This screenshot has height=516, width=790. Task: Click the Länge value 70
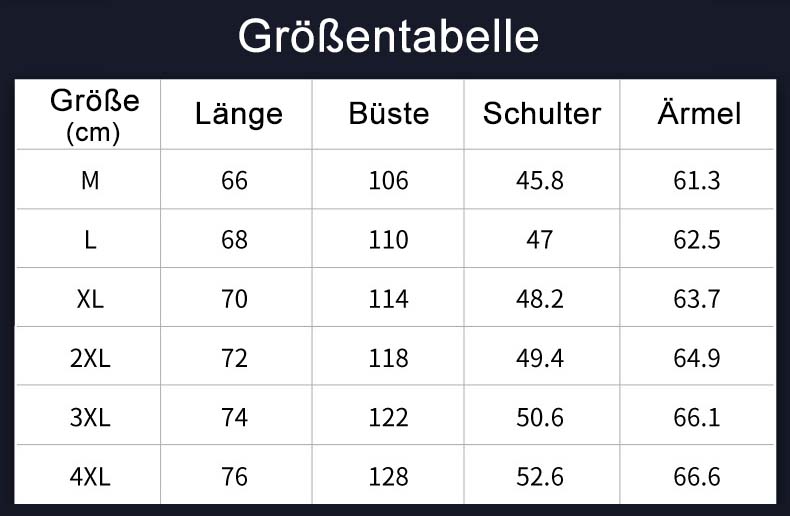pos(234,299)
